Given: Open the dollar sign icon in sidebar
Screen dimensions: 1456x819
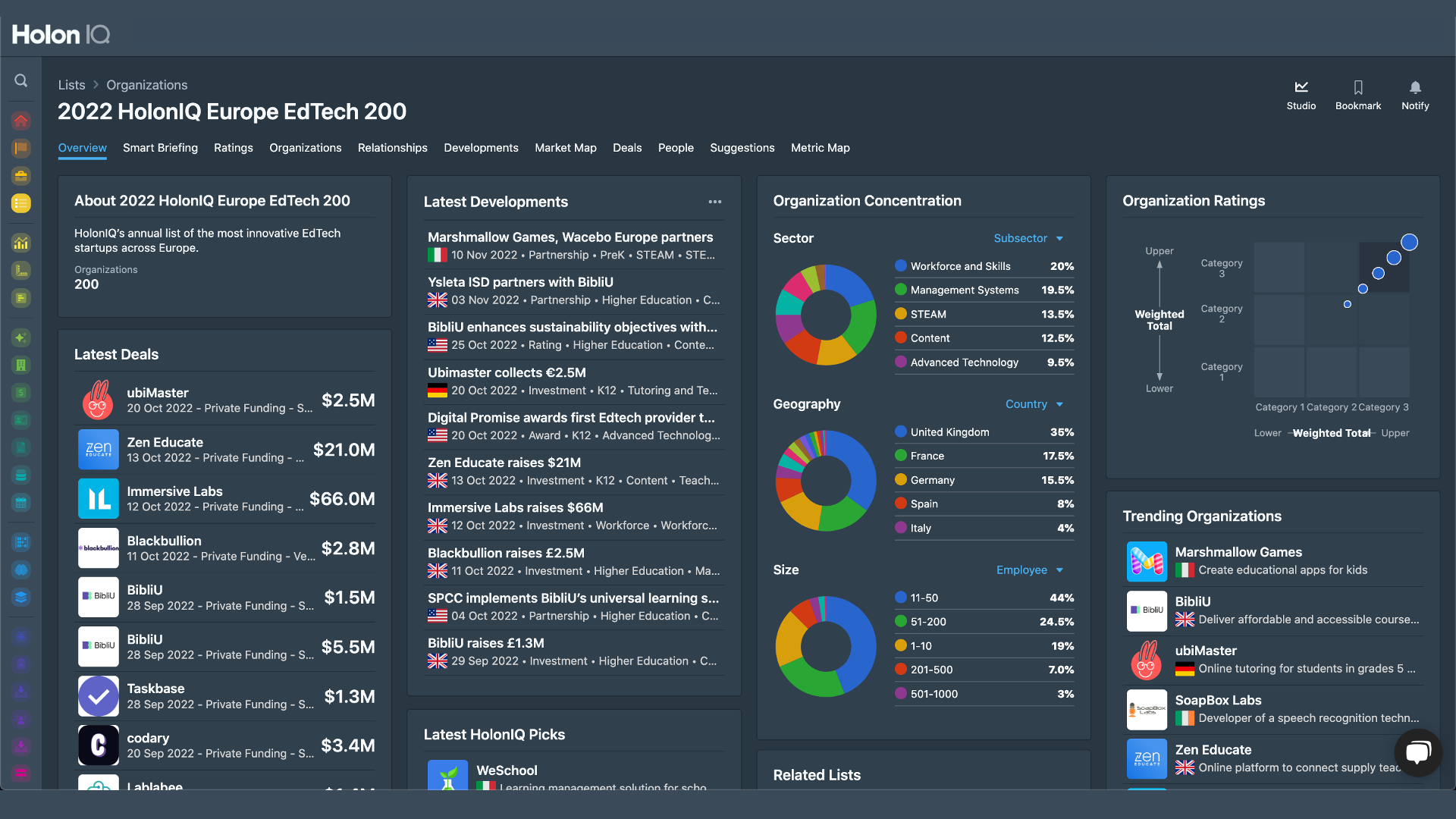Looking at the screenshot, I should coord(21,393).
